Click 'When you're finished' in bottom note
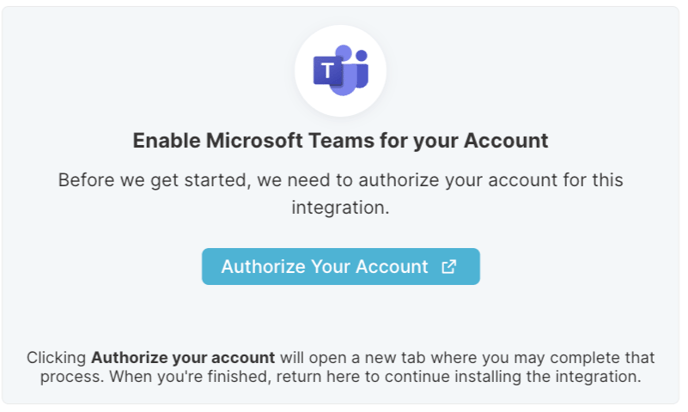The image size is (688, 412). (x=189, y=376)
